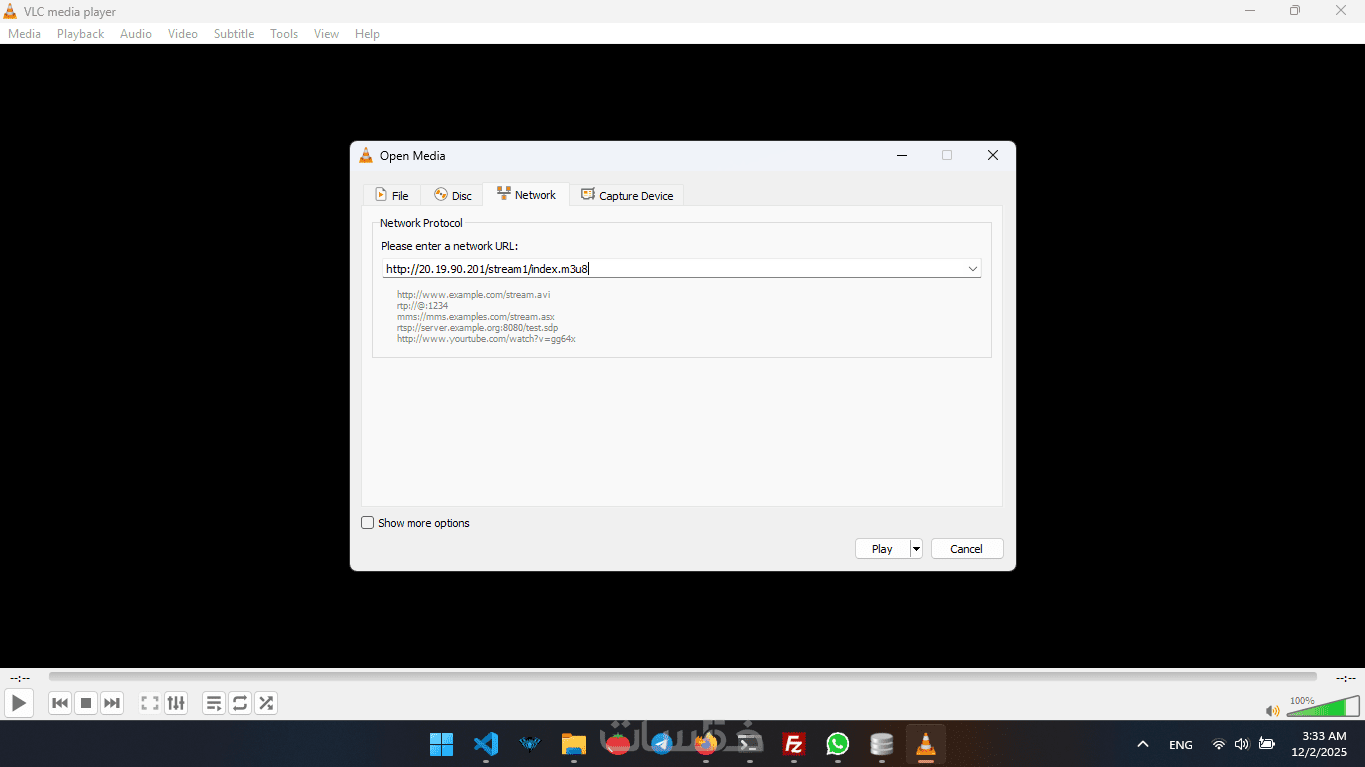Open the Playback menu
The width and height of the screenshot is (1365, 767).
pos(80,34)
